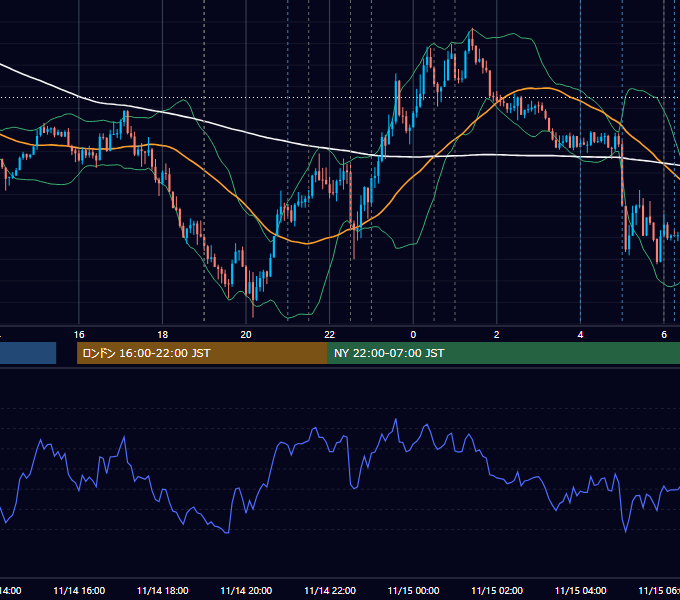Click the NY 22:00-07:00 JST session bar
The width and height of the screenshot is (680, 600).
click(503, 353)
